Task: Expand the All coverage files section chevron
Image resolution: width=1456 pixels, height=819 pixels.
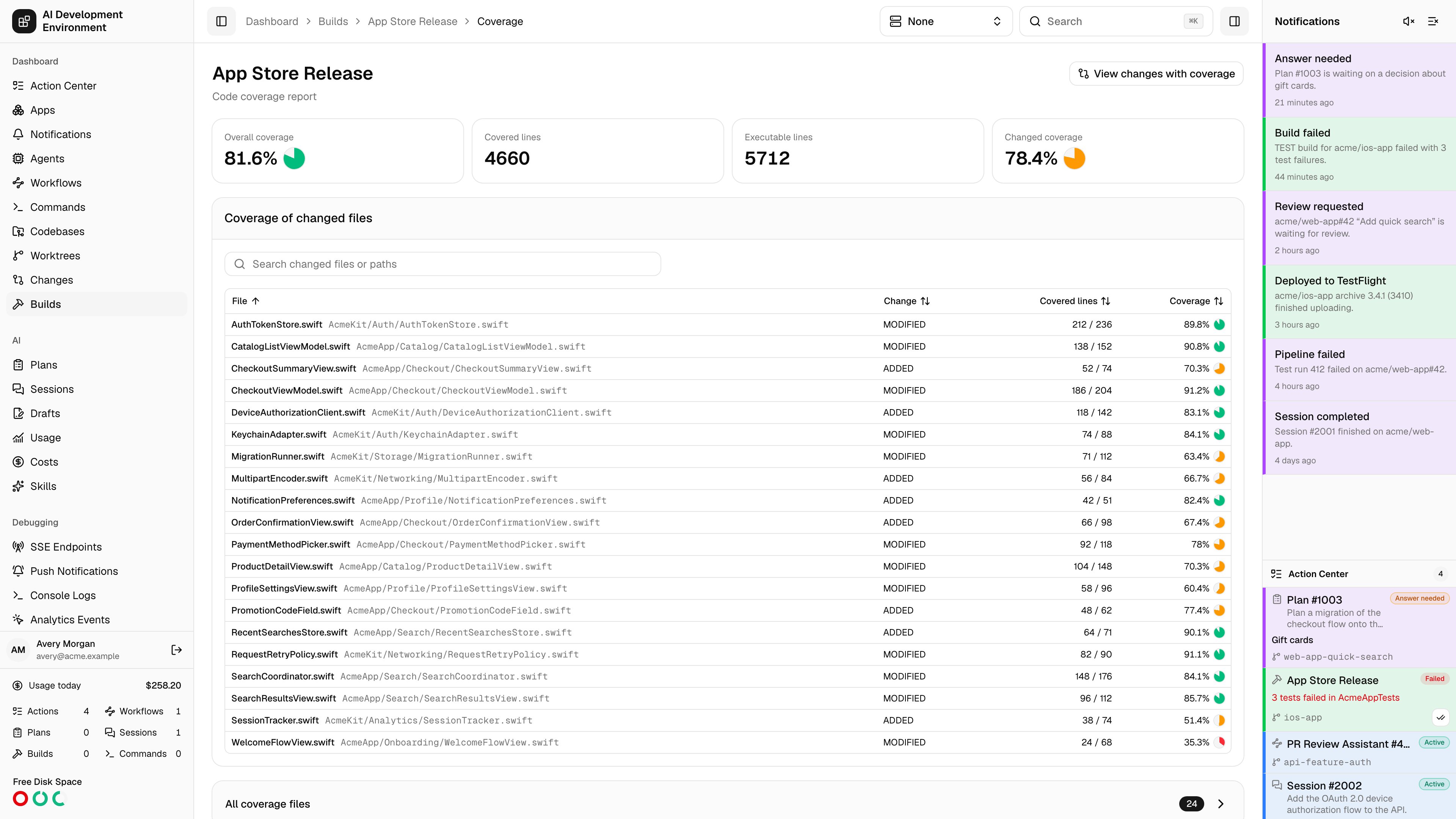Action: [x=1221, y=804]
